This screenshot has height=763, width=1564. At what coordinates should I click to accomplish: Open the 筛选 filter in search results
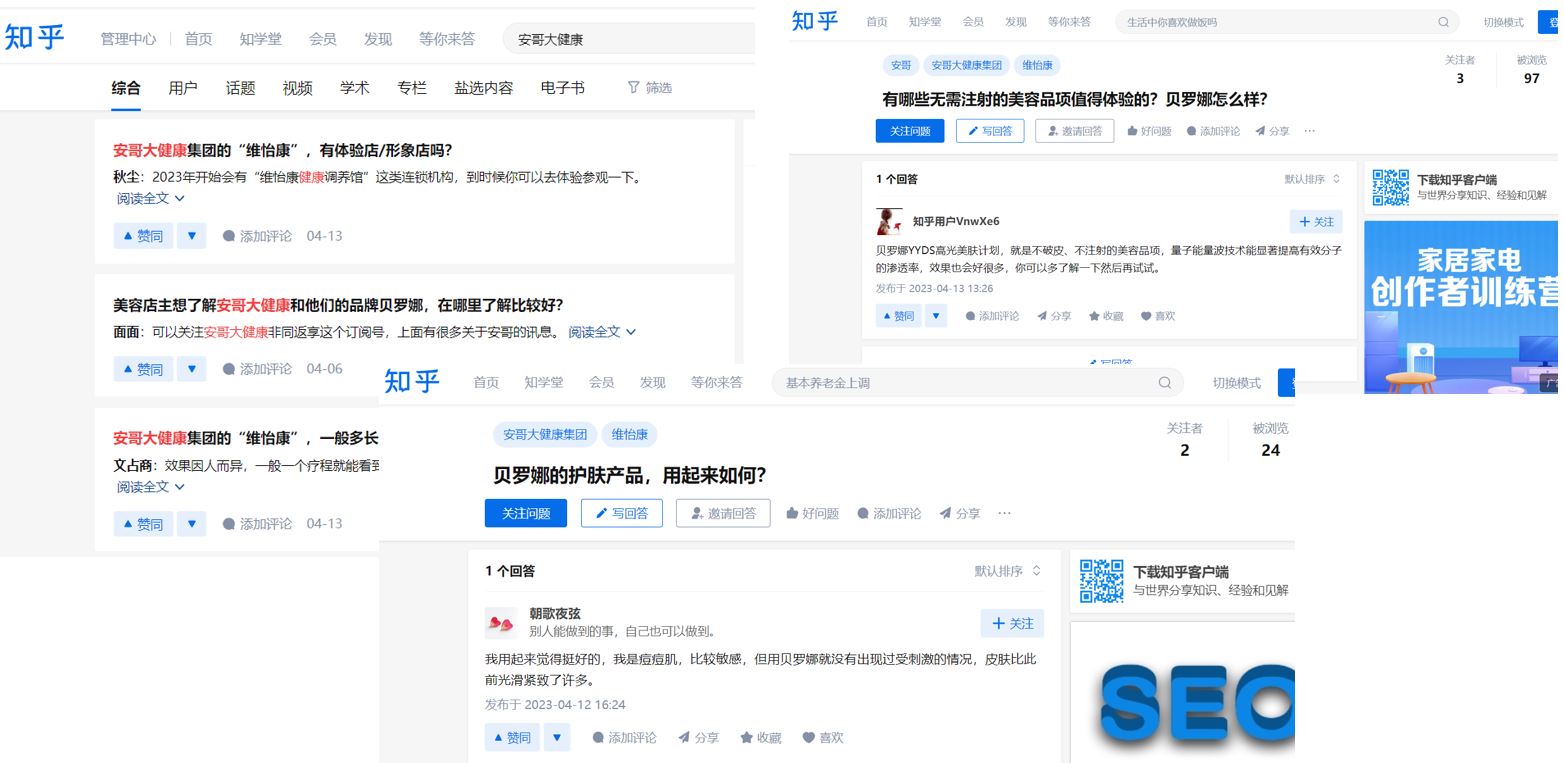649,88
